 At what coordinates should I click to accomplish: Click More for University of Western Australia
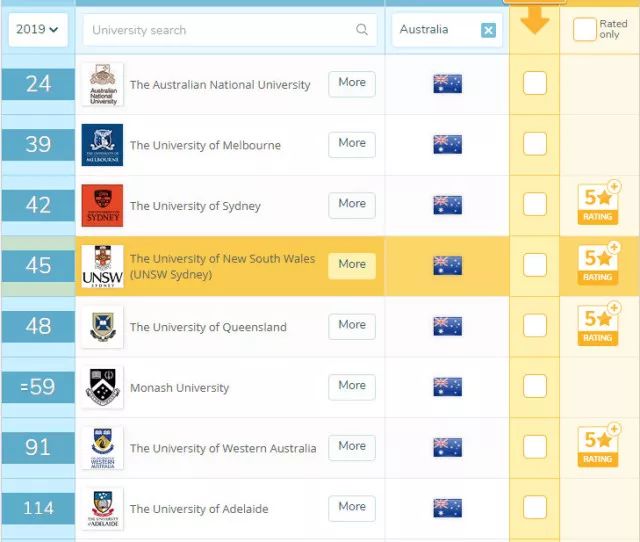pos(352,447)
